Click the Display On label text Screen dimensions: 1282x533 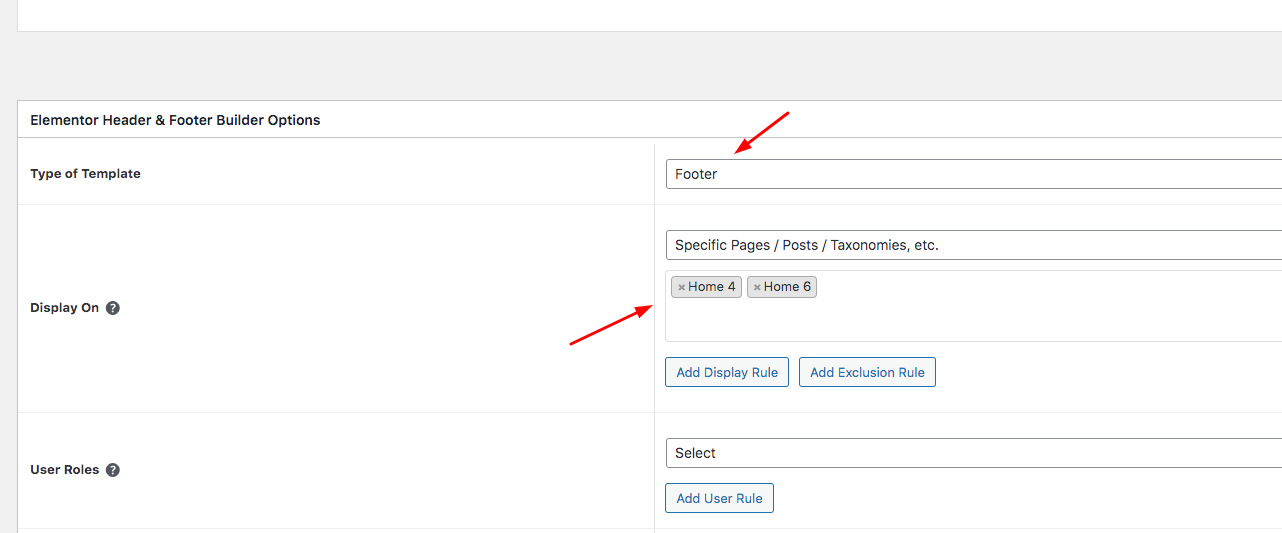click(x=65, y=308)
